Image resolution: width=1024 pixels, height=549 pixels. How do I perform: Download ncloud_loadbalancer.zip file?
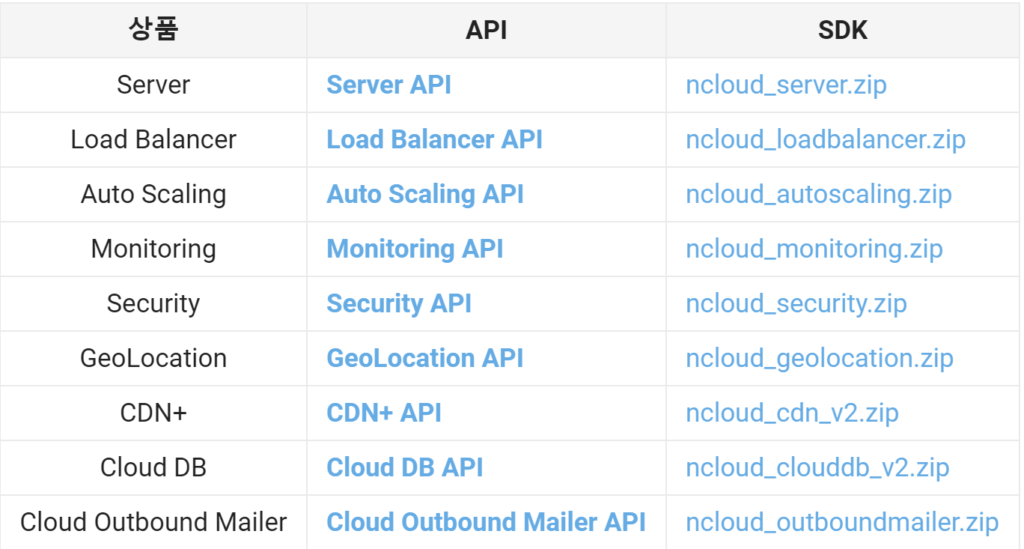(x=825, y=140)
